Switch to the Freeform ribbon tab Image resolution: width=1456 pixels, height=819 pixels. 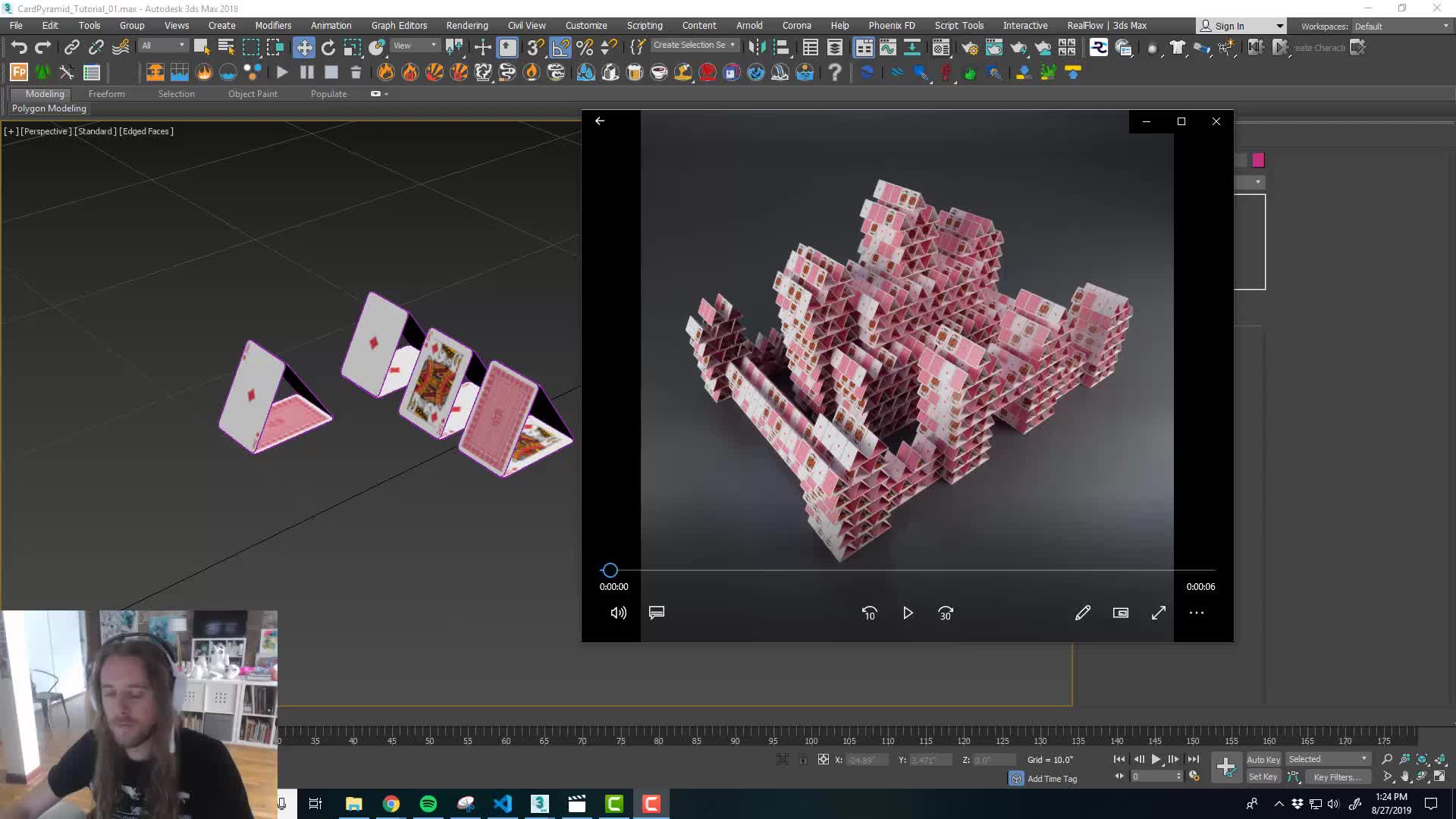pyautogui.click(x=106, y=94)
